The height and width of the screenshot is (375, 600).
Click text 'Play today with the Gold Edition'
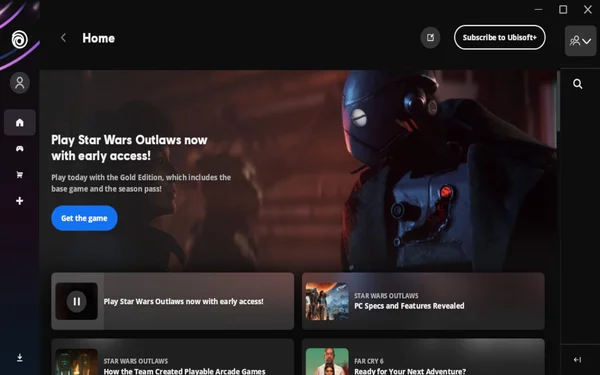point(107,177)
